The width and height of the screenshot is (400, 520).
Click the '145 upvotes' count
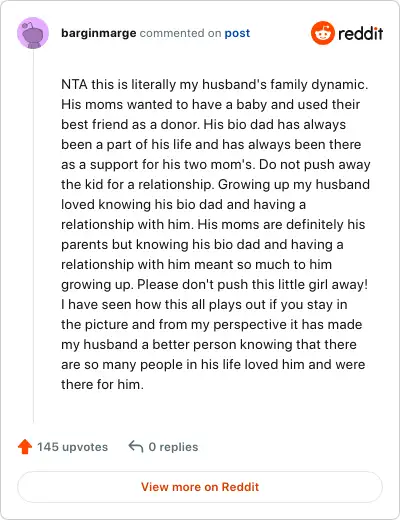tap(72, 447)
